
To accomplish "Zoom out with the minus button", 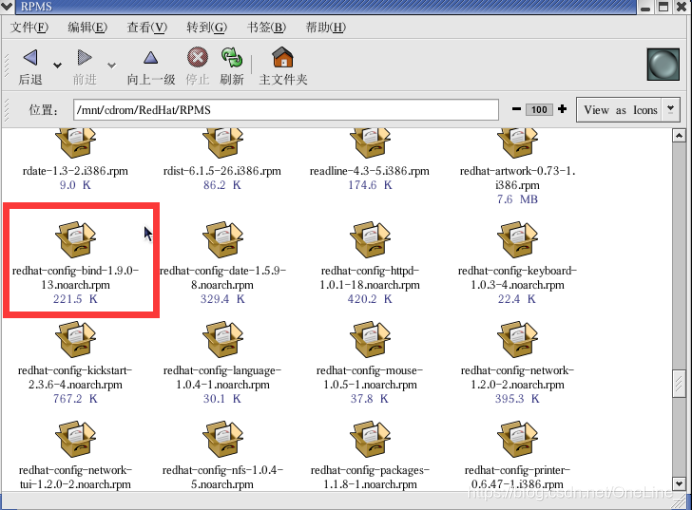I will (516, 109).
